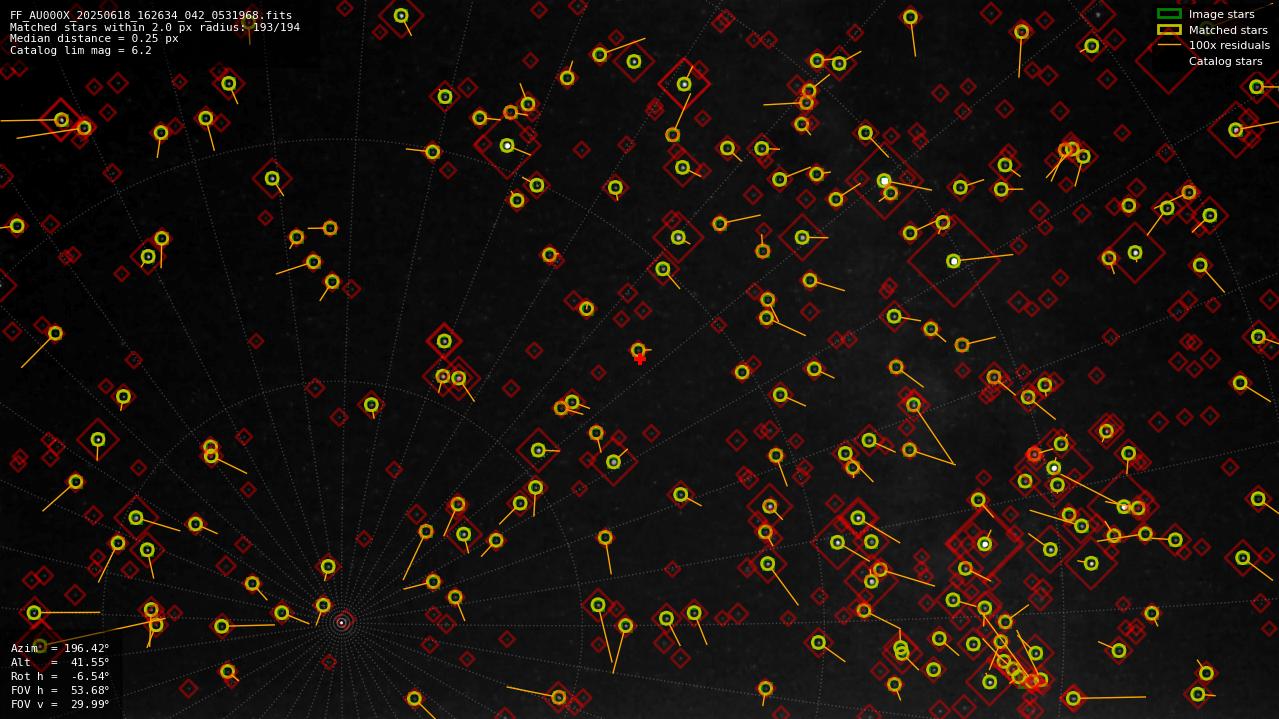Viewport: 1279px width, 719px height.
Task: Click the point where the grid lines converge
Action: [341, 622]
